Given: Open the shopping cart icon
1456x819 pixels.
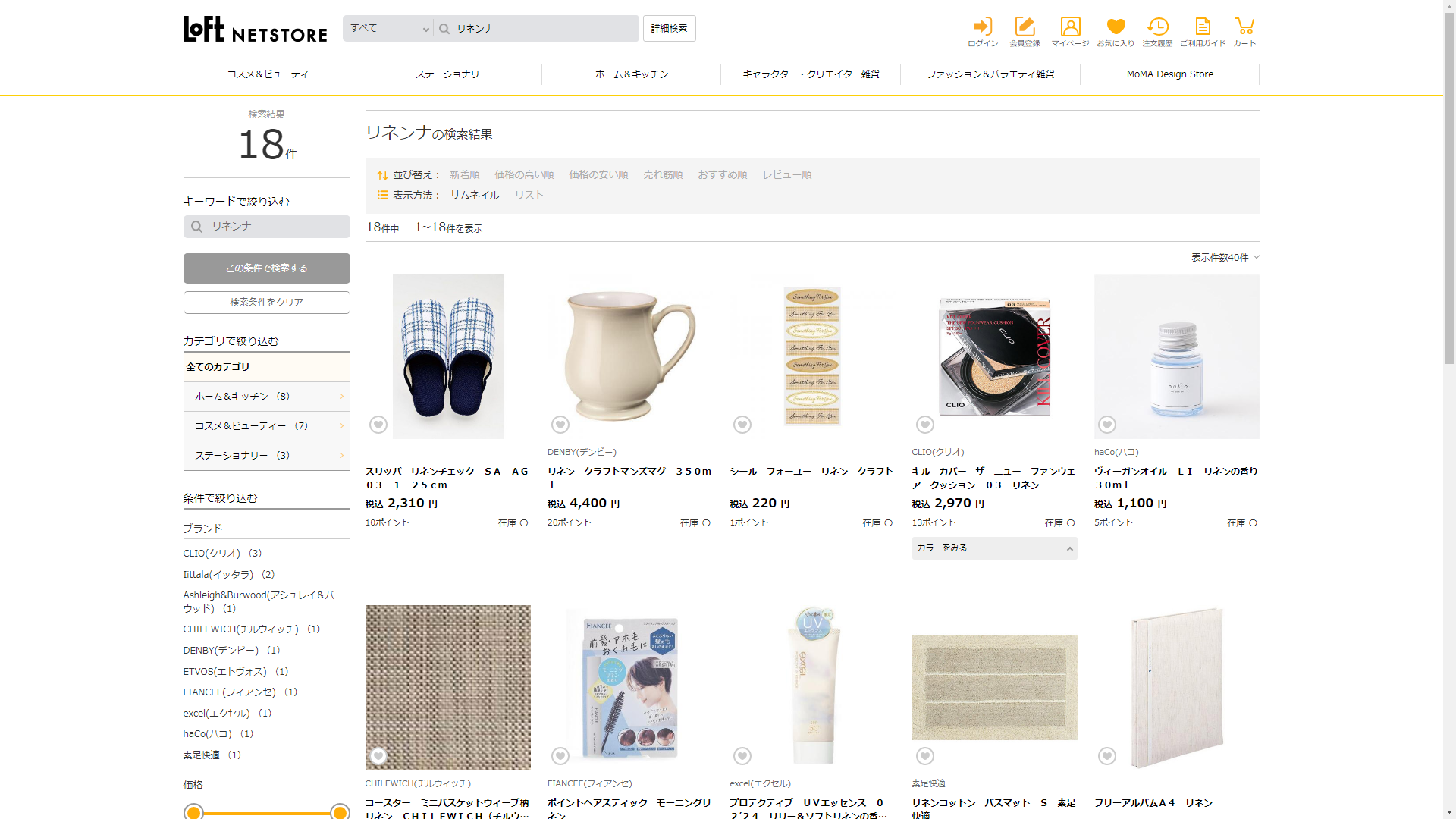Looking at the screenshot, I should (1244, 27).
